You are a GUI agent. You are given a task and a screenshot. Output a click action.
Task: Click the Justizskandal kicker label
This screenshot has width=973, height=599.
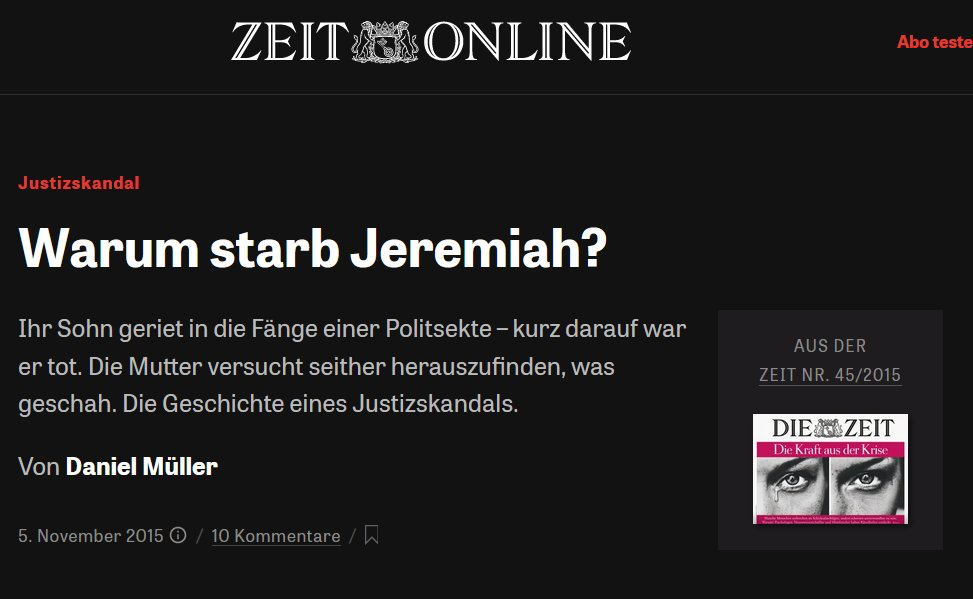pyautogui.click(x=79, y=183)
